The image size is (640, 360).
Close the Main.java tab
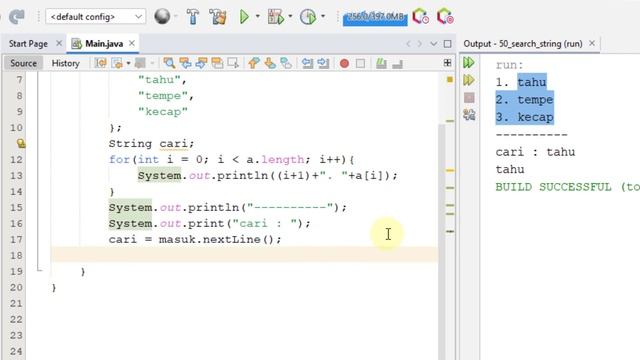pyautogui.click(x=131, y=43)
